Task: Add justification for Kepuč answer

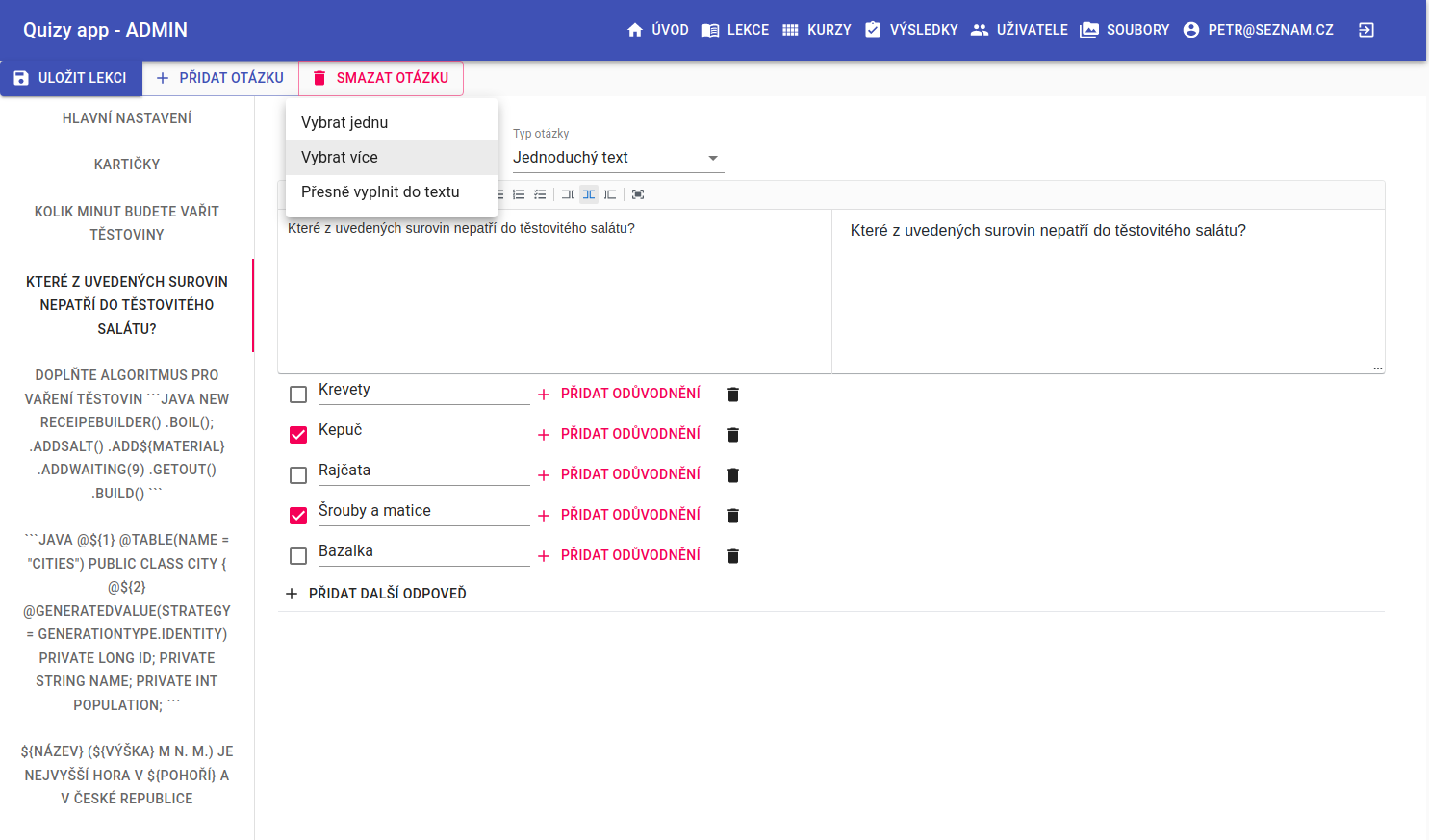Action: [619, 434]
